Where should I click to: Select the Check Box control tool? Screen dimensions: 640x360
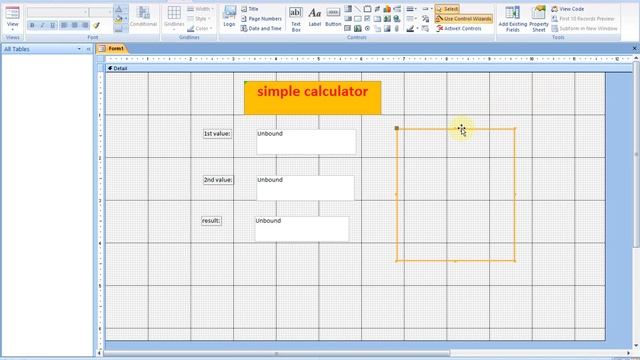coord(367,18)
